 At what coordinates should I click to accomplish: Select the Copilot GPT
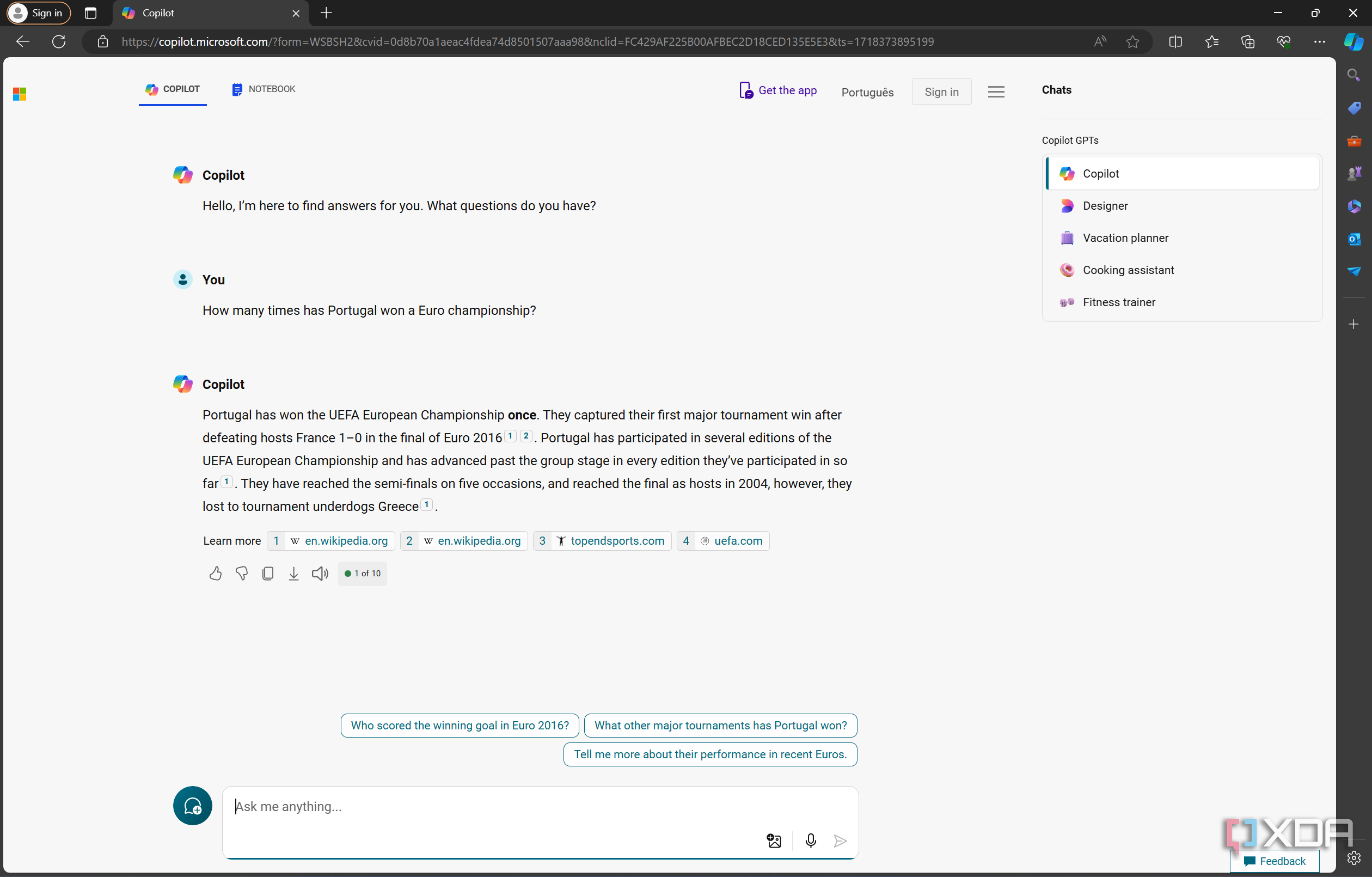pyautogui.click(x=1181, y=173)
